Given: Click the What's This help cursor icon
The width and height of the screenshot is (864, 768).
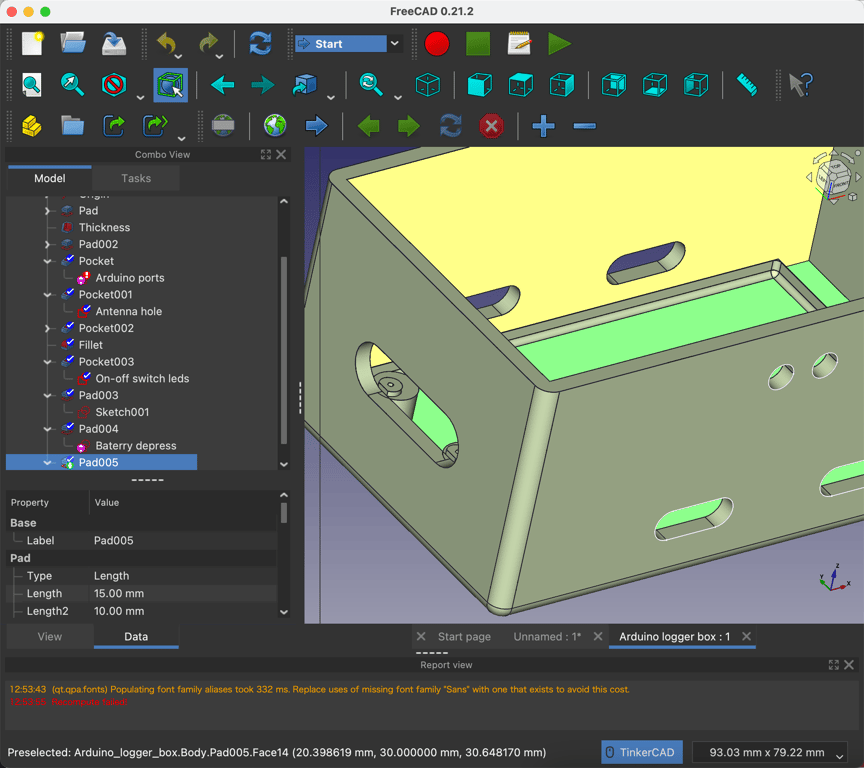Looking at the screenshot, I should click(x=800, y=85).
